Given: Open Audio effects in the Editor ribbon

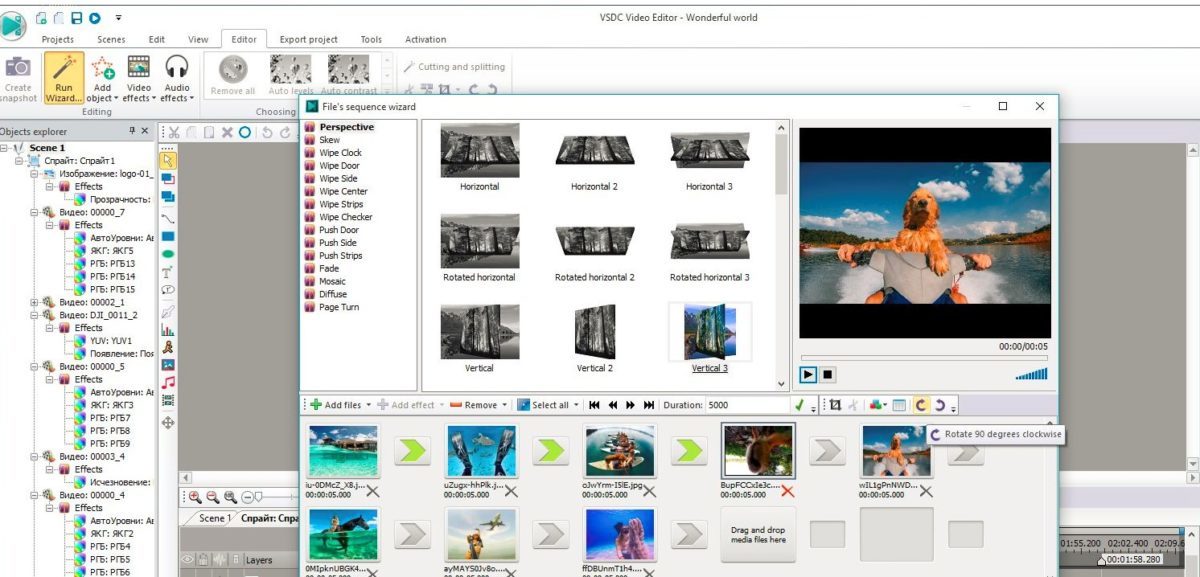Looking at the screenshot, I should pyautogui.click(x=176, y=78).
